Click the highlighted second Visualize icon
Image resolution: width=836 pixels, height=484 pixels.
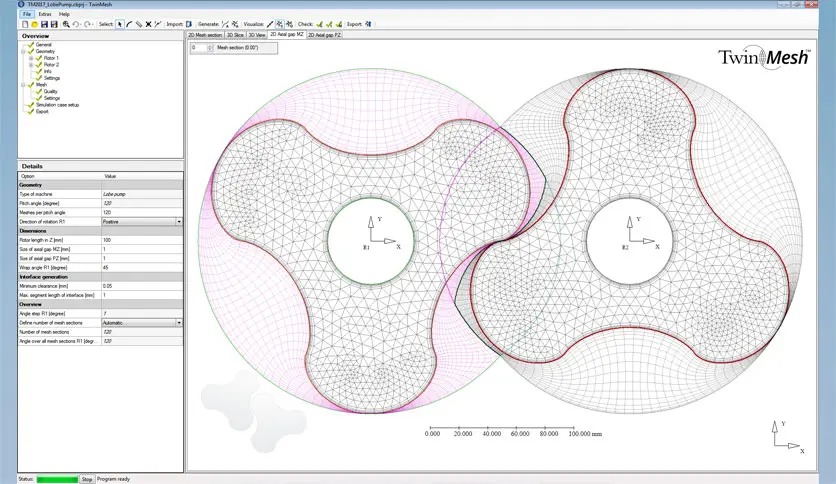(x=279, y=25)
